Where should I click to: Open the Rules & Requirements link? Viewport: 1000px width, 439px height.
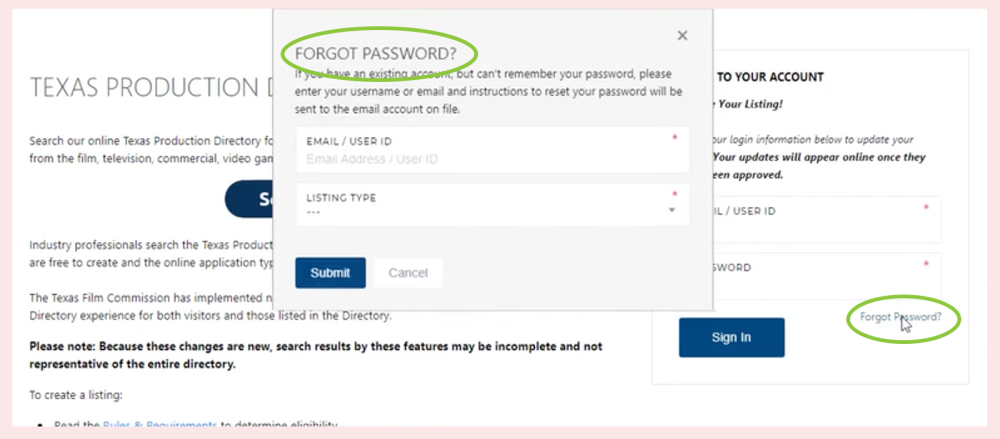pyautogui.click(x=159, y=425)
